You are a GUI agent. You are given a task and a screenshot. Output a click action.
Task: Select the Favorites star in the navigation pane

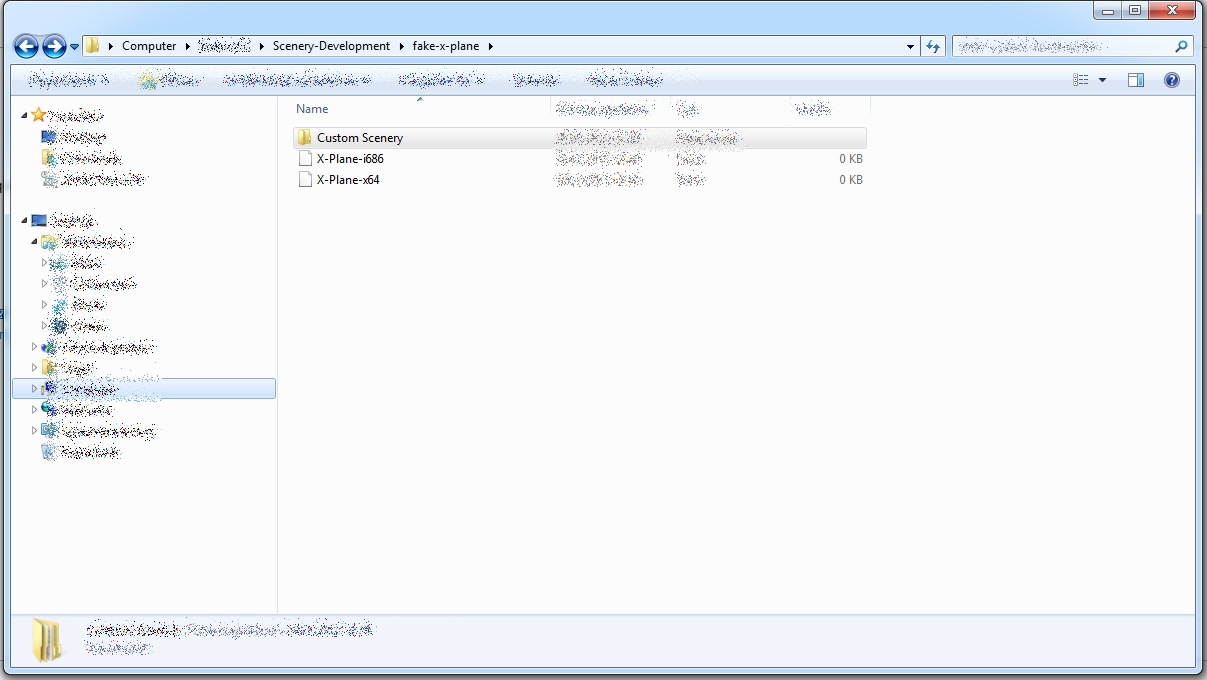click(x=39, y=115)
